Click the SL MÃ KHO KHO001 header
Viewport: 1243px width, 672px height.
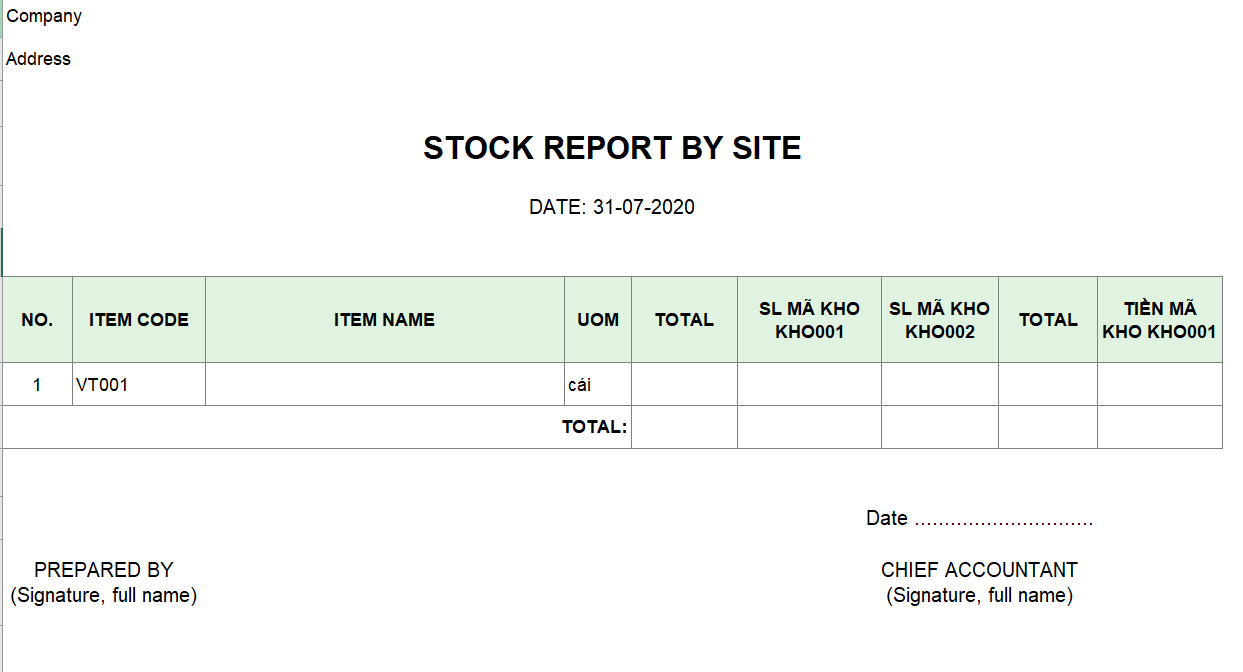(809, 320)
